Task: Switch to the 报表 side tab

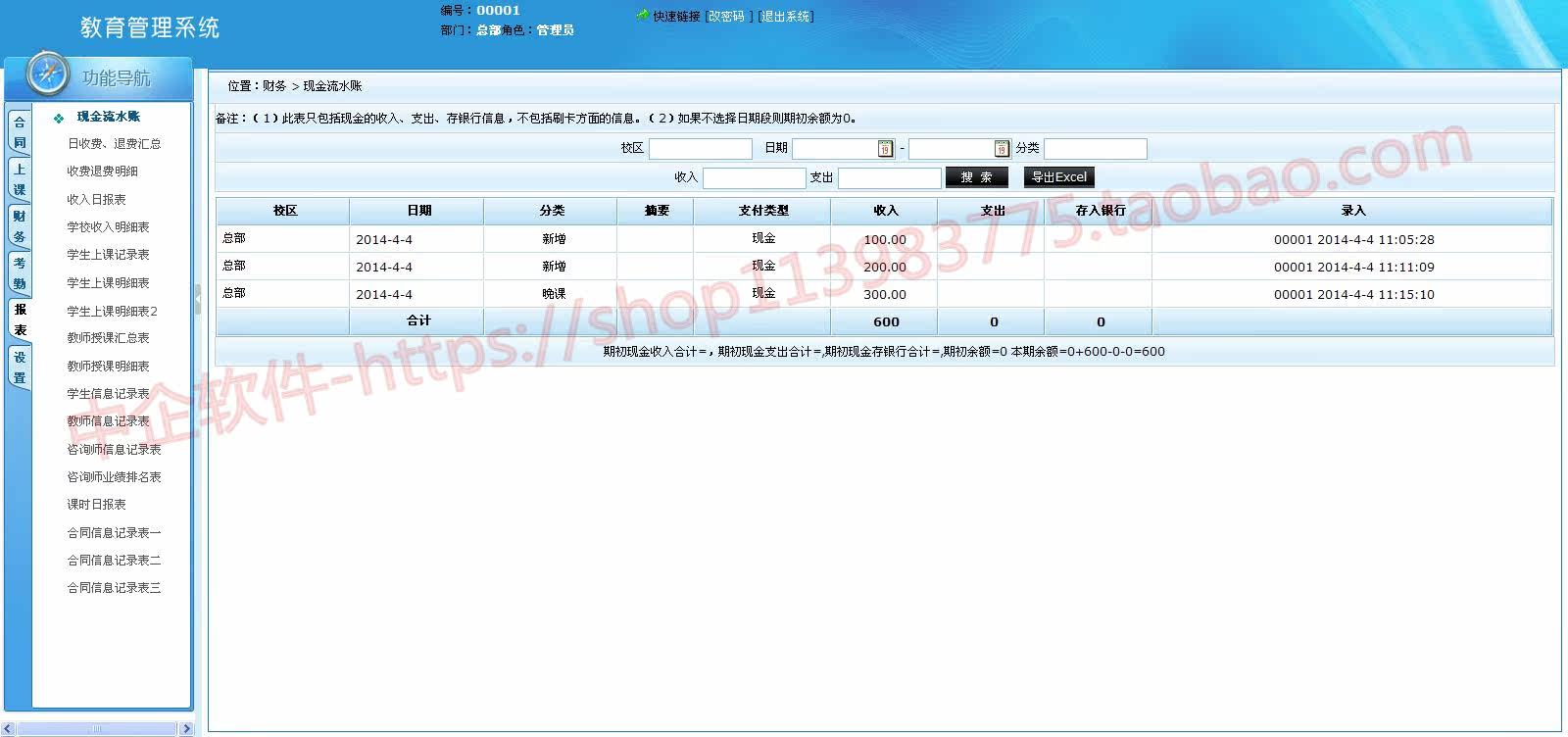Action: 19,320
